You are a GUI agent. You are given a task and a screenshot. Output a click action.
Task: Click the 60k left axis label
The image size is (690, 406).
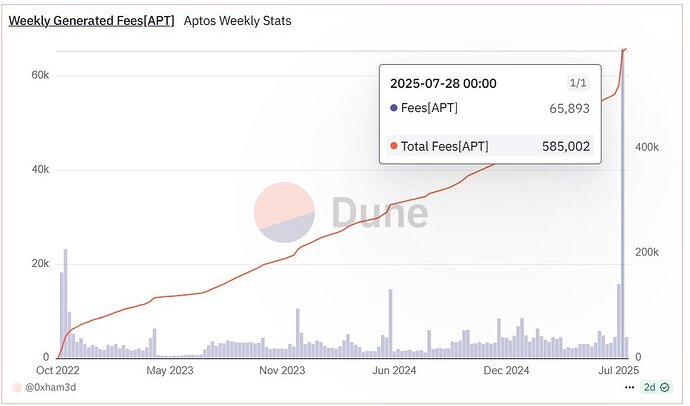[40, 75]
